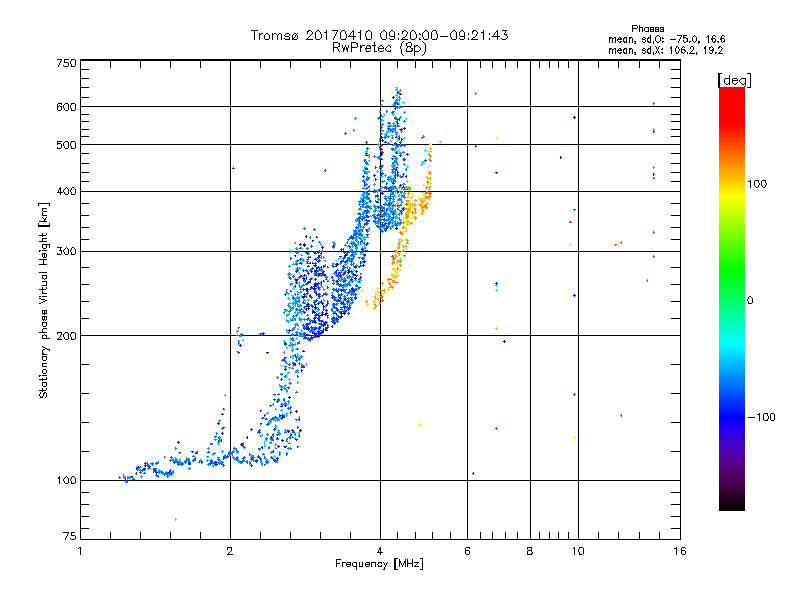
Task: Click the y-axis label '100'
Action: [x=66, y=481]
